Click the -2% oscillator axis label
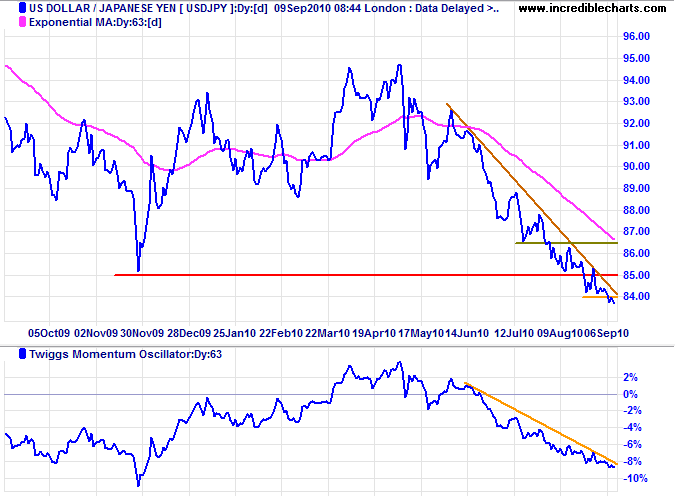The image size is (675, 500). click(632, 411)
